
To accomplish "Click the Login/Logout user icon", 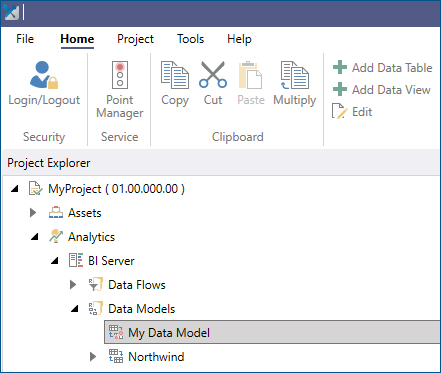I will [44, 75].
